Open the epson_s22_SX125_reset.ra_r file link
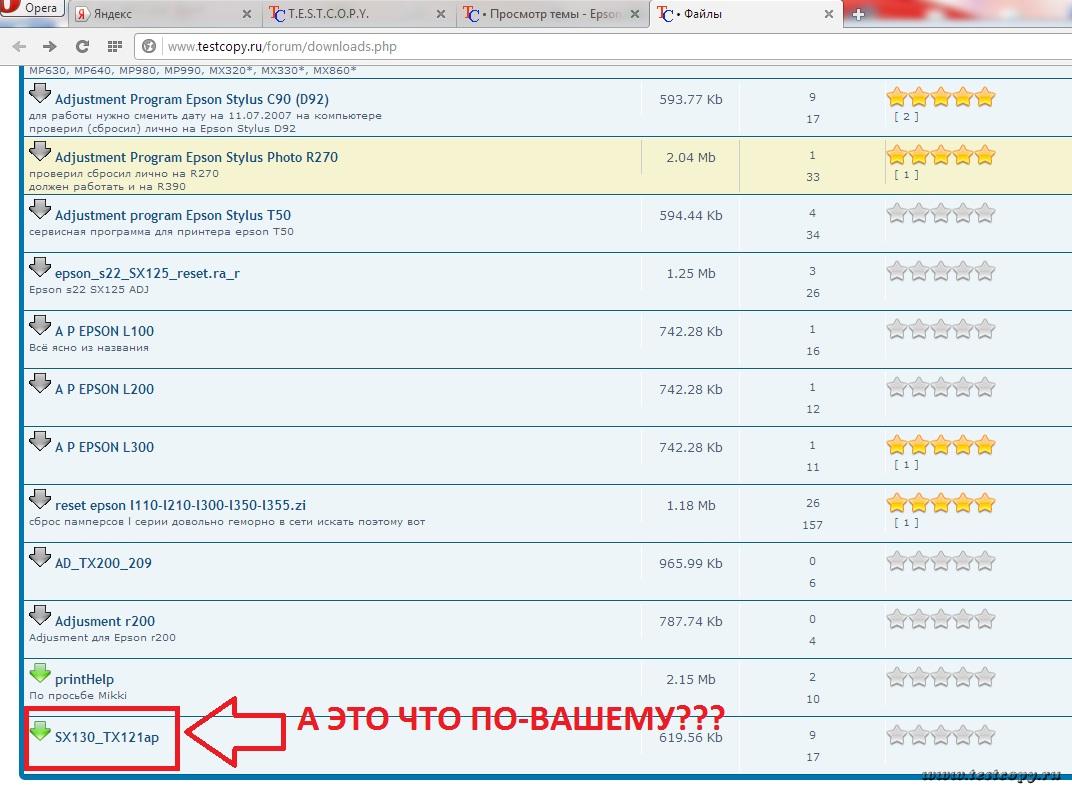The width and height of the screenshot is (1072, 791). [147, 273]
